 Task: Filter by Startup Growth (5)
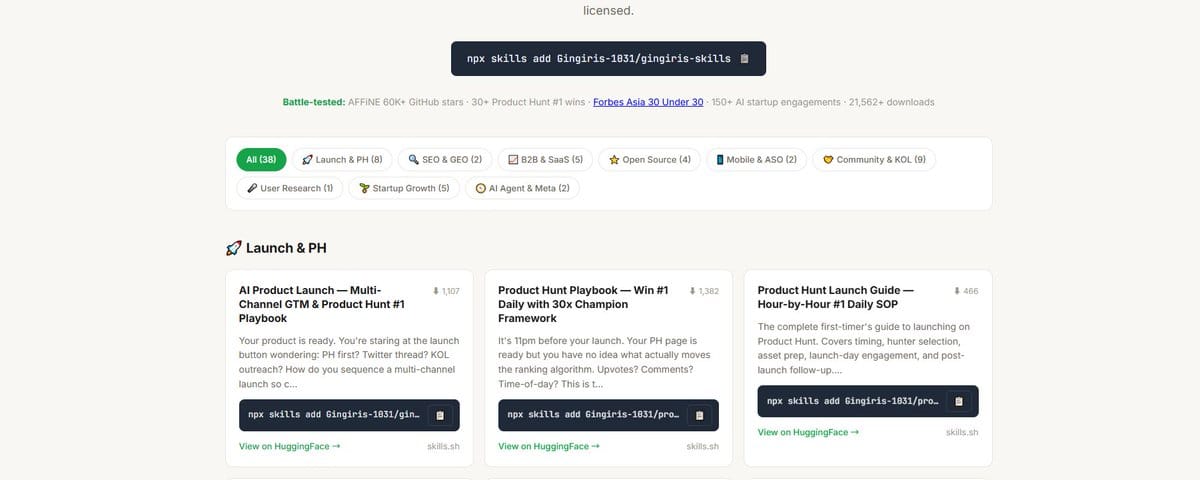(x=404, y=187)
